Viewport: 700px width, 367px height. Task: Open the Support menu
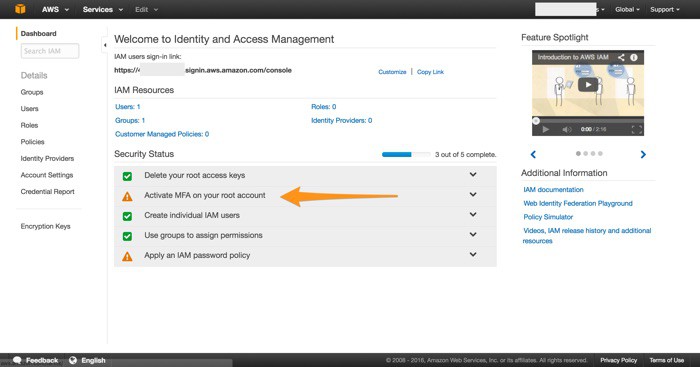coord(665,9)
